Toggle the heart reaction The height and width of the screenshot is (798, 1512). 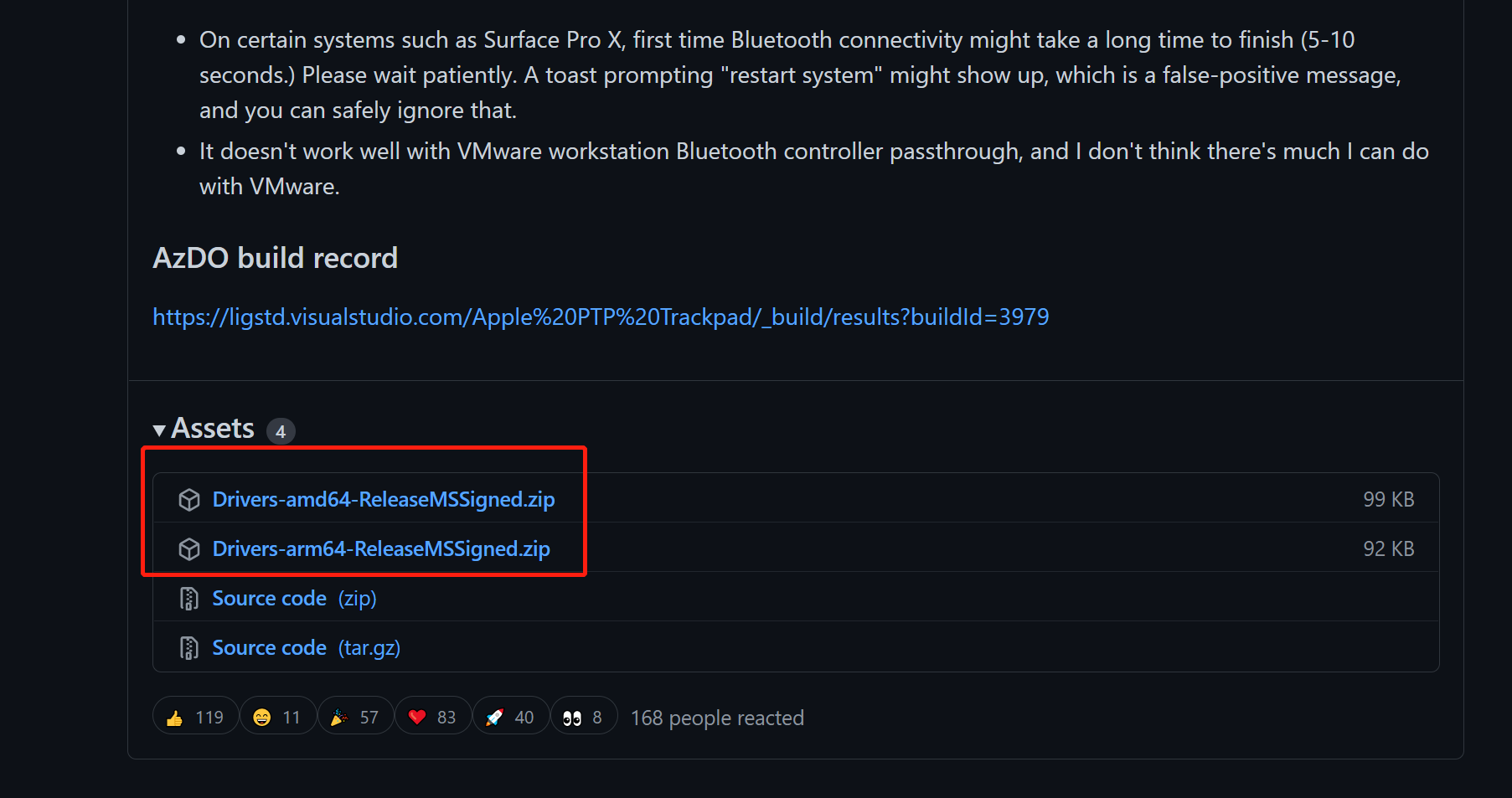point(432,718)
